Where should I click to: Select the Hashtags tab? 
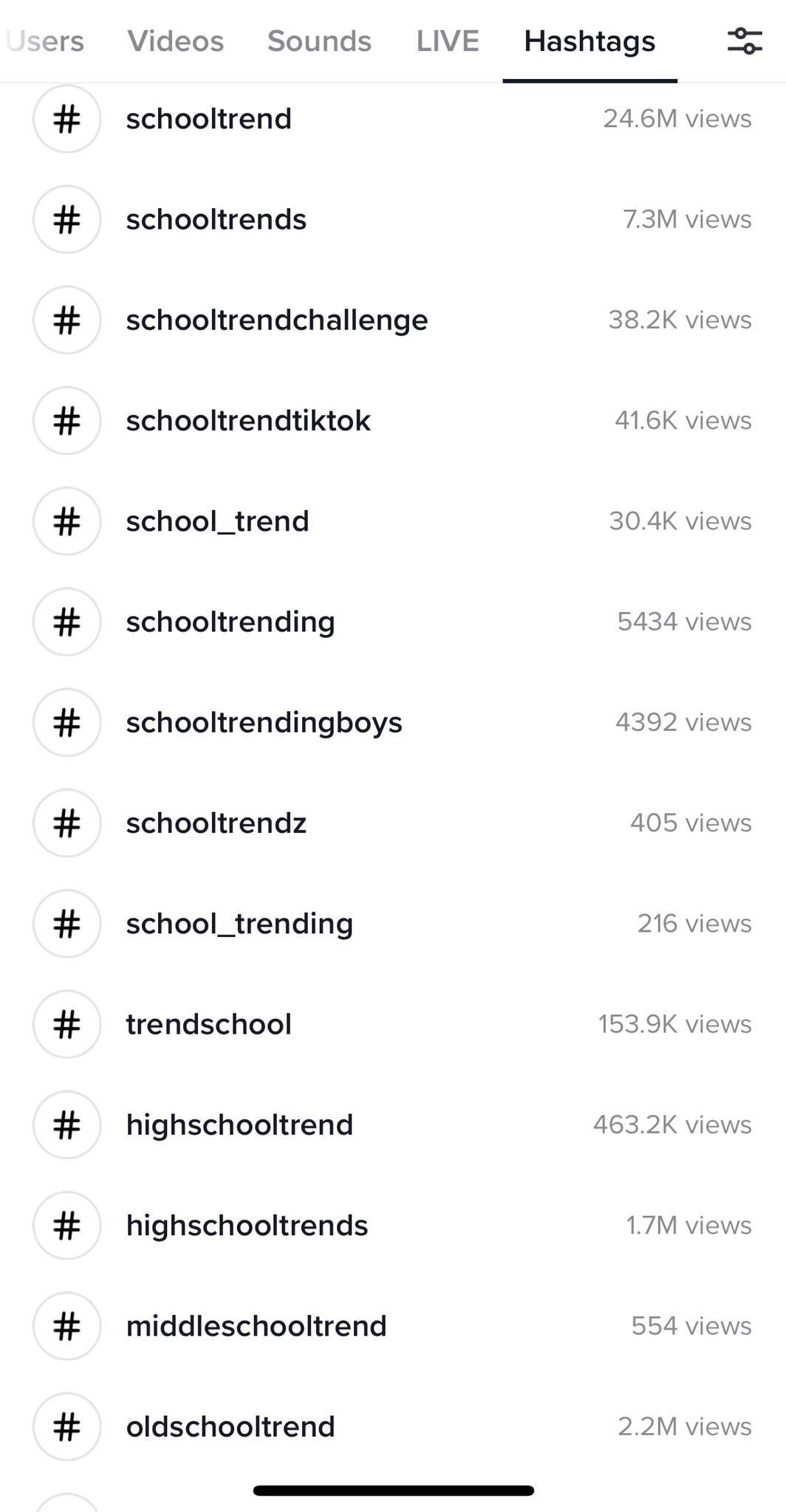(590, 41)
